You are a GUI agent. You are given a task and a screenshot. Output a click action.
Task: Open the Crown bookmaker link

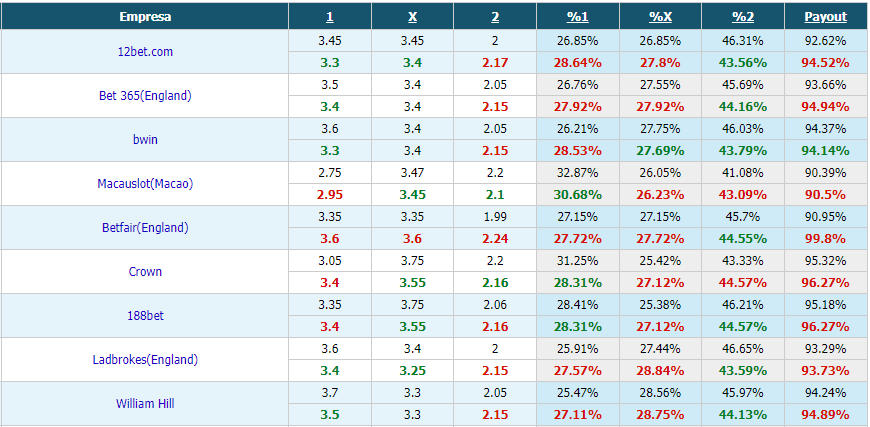click(145, 272)
